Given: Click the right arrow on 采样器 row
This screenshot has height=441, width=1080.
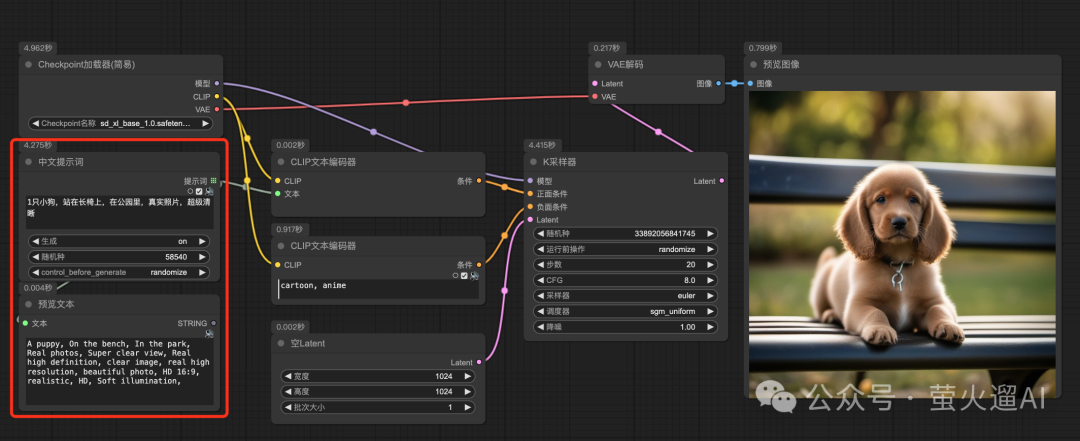Looking at the screenshot, I should point(709,295).
